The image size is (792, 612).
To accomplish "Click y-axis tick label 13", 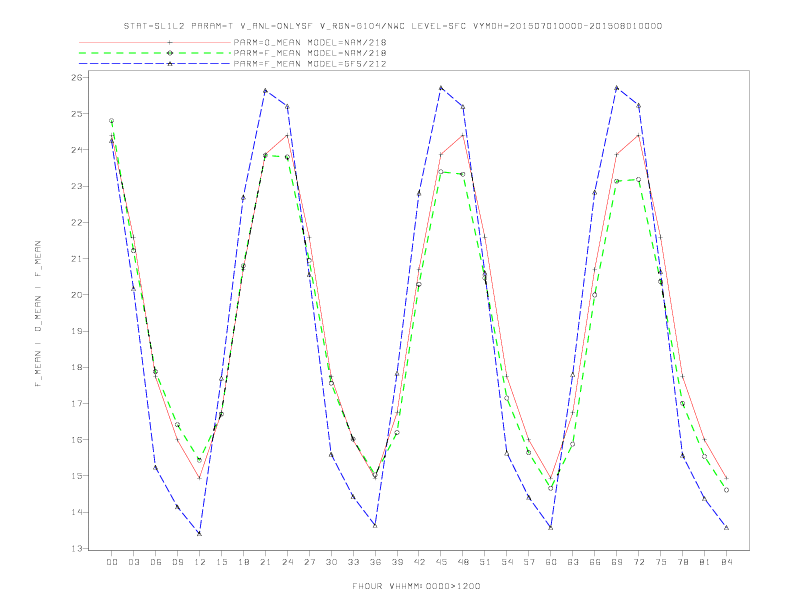I will pyautogui.click(x=77, y=548).
